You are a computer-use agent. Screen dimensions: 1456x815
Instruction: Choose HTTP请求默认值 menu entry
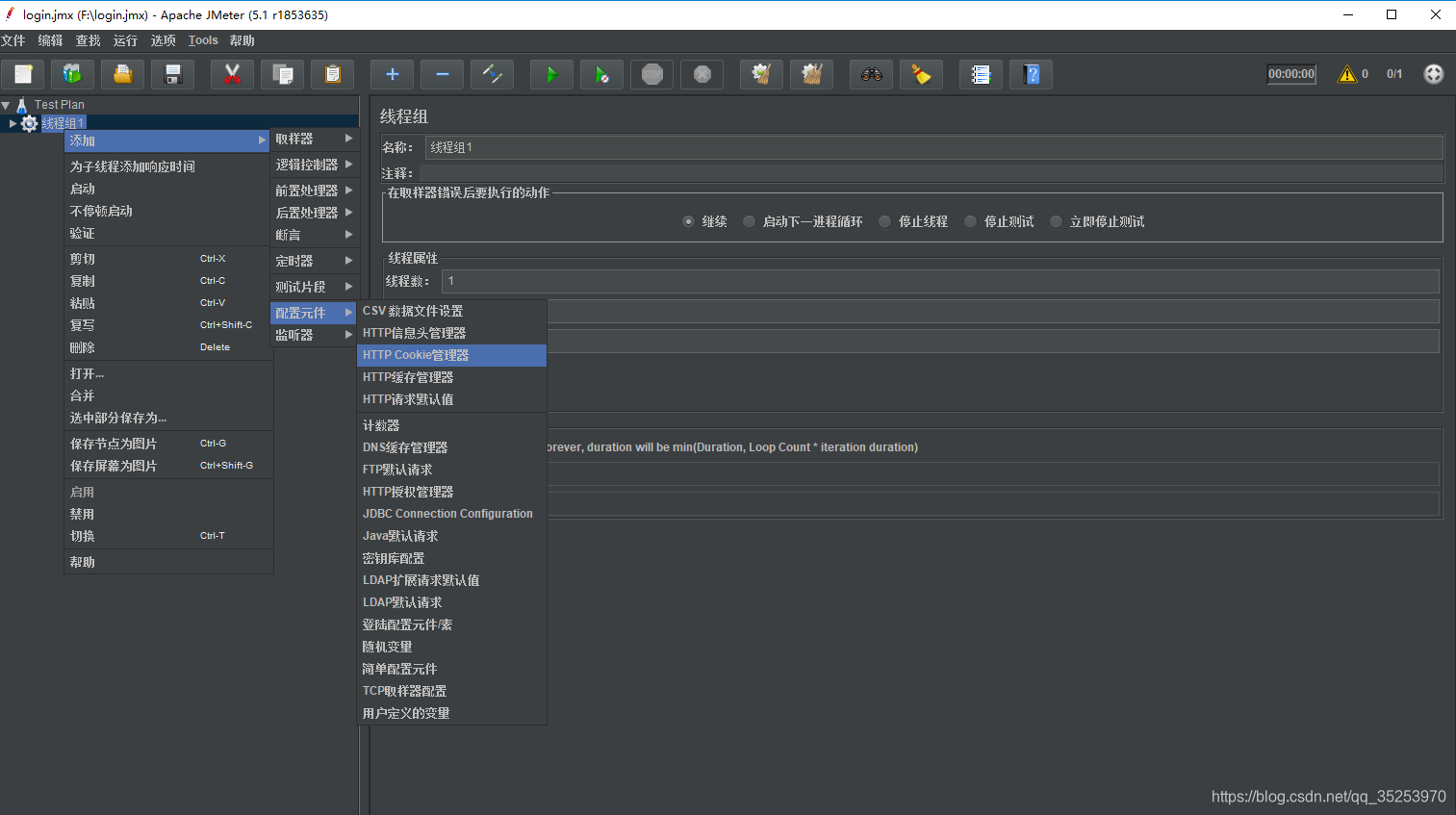point(451,399)
